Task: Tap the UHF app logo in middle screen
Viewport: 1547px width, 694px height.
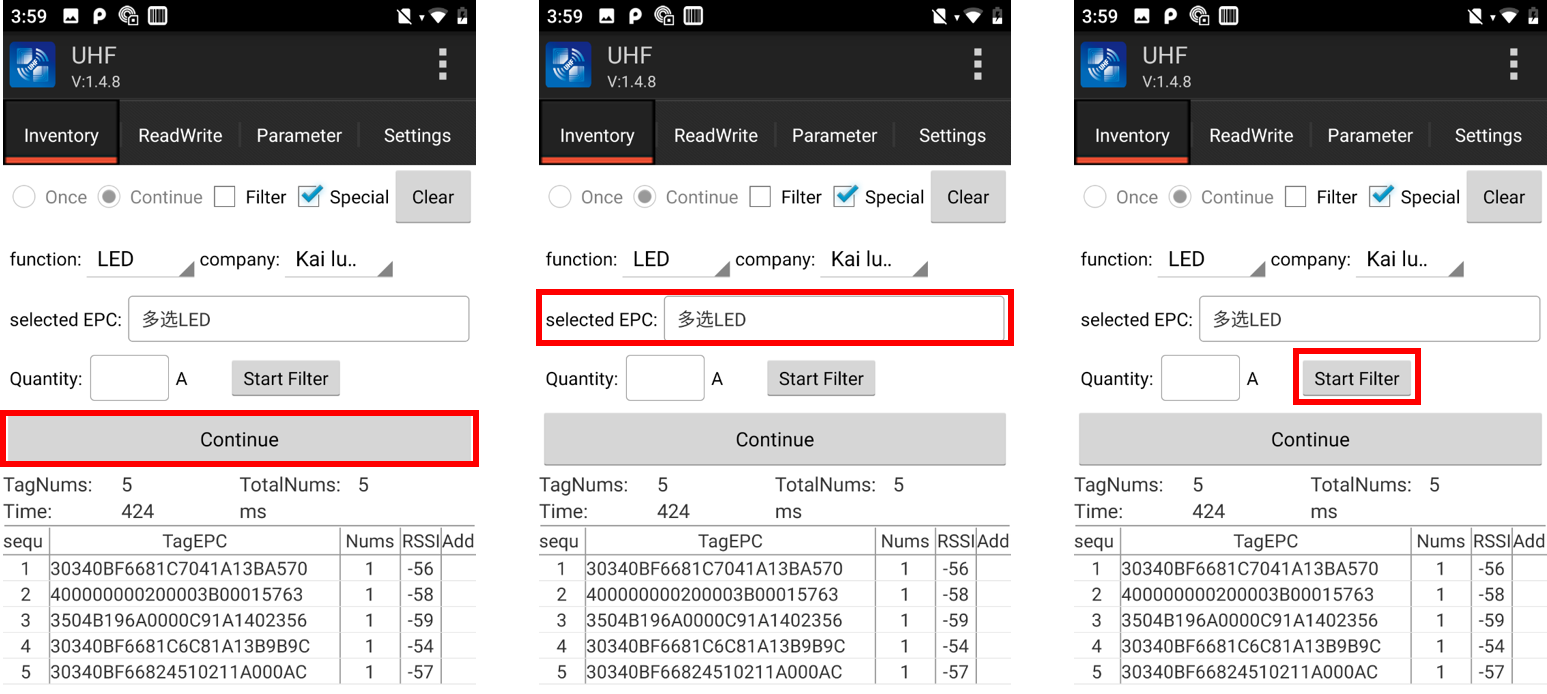Action: (x=568, y=66)
